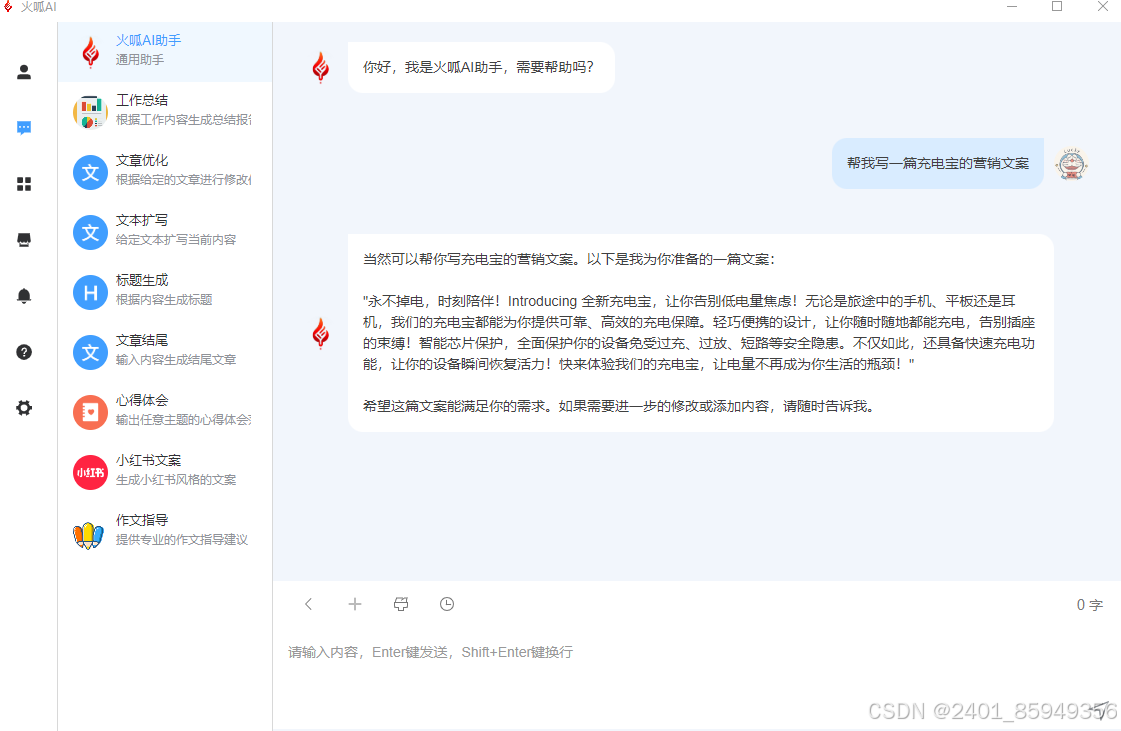The image size is (1121, 731).
Task: Click the user message 帮我写一篇充电宝的营销文案
Action: (938, 163)
